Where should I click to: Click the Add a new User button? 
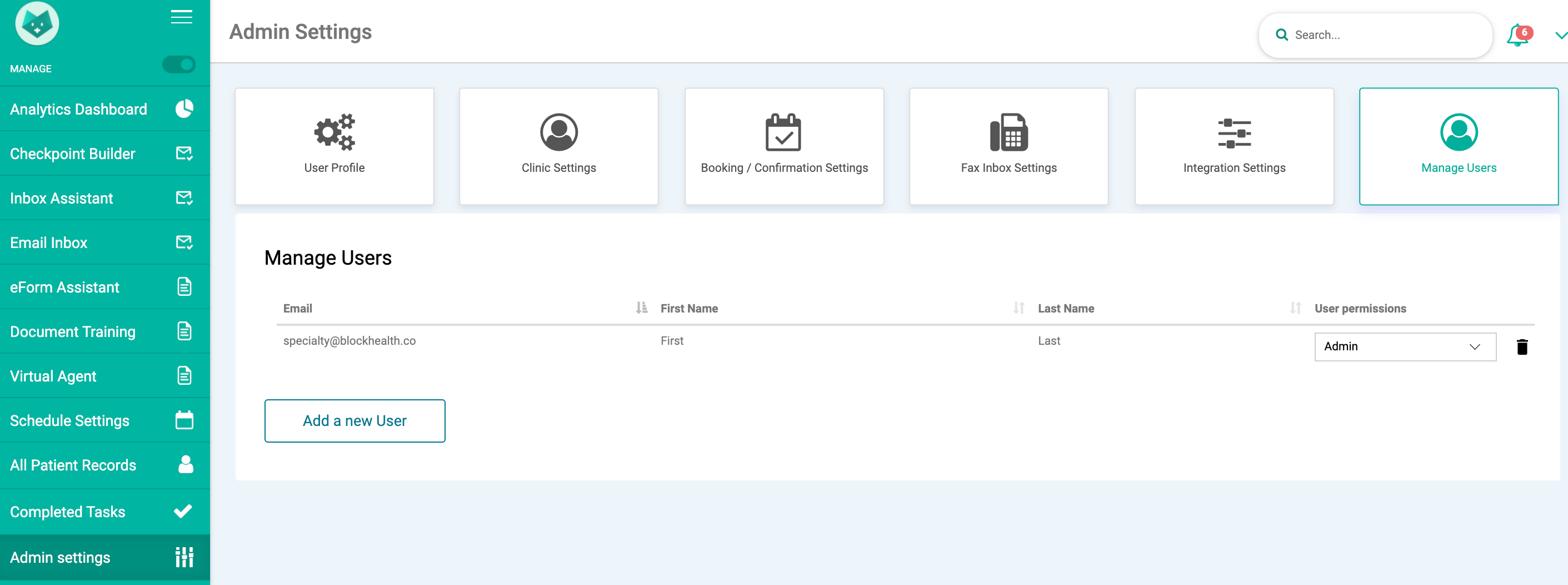(x=355, y=421)
